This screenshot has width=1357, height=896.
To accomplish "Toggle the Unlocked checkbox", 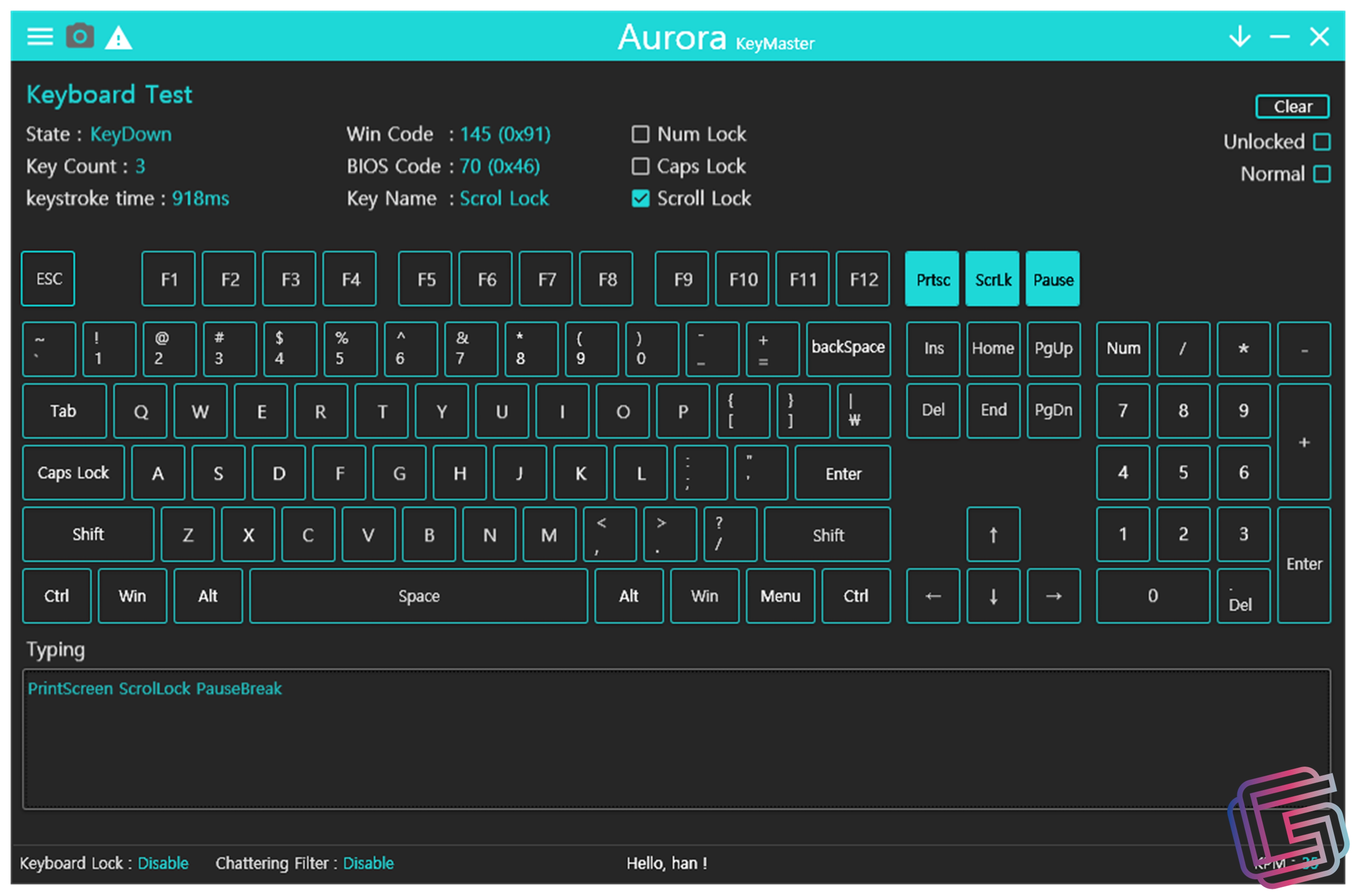I will [x=1322, y=142].
